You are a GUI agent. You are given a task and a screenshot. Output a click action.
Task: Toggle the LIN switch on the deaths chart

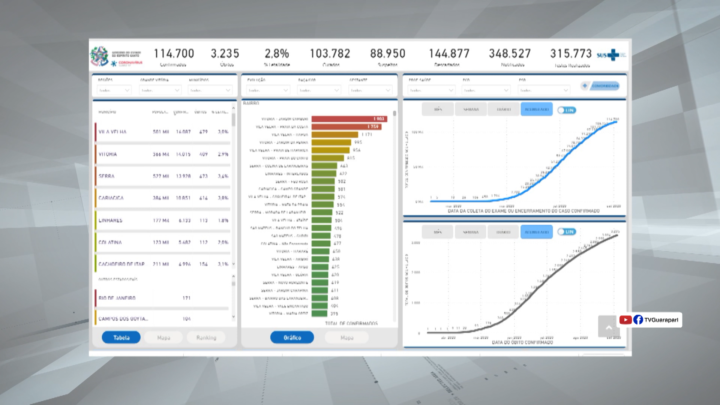pos(567,232)
